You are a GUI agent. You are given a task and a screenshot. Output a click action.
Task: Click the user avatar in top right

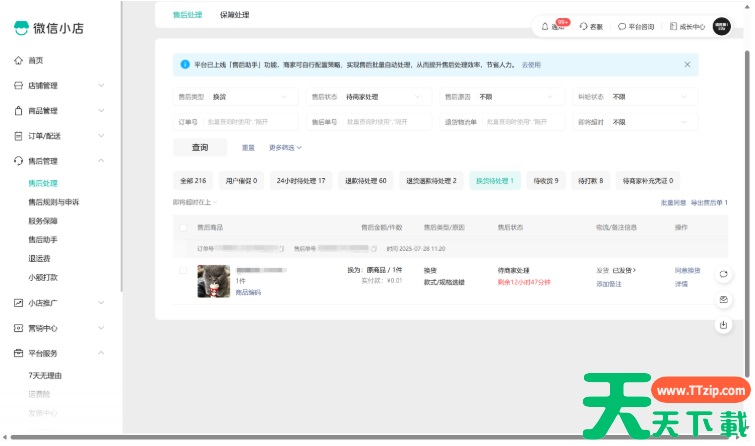click(722, 26)
